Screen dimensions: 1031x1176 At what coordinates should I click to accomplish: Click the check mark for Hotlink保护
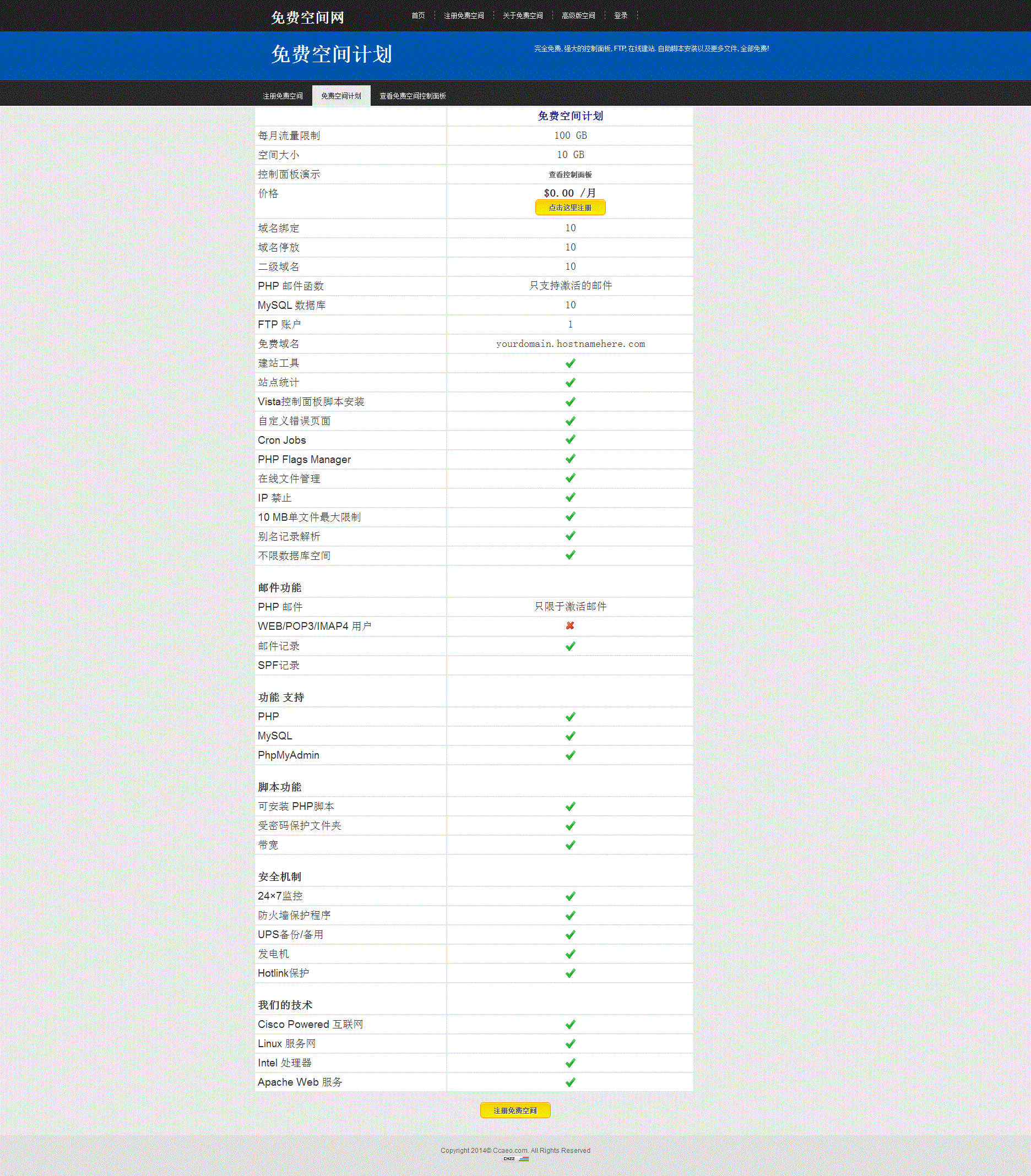point(570,973)
